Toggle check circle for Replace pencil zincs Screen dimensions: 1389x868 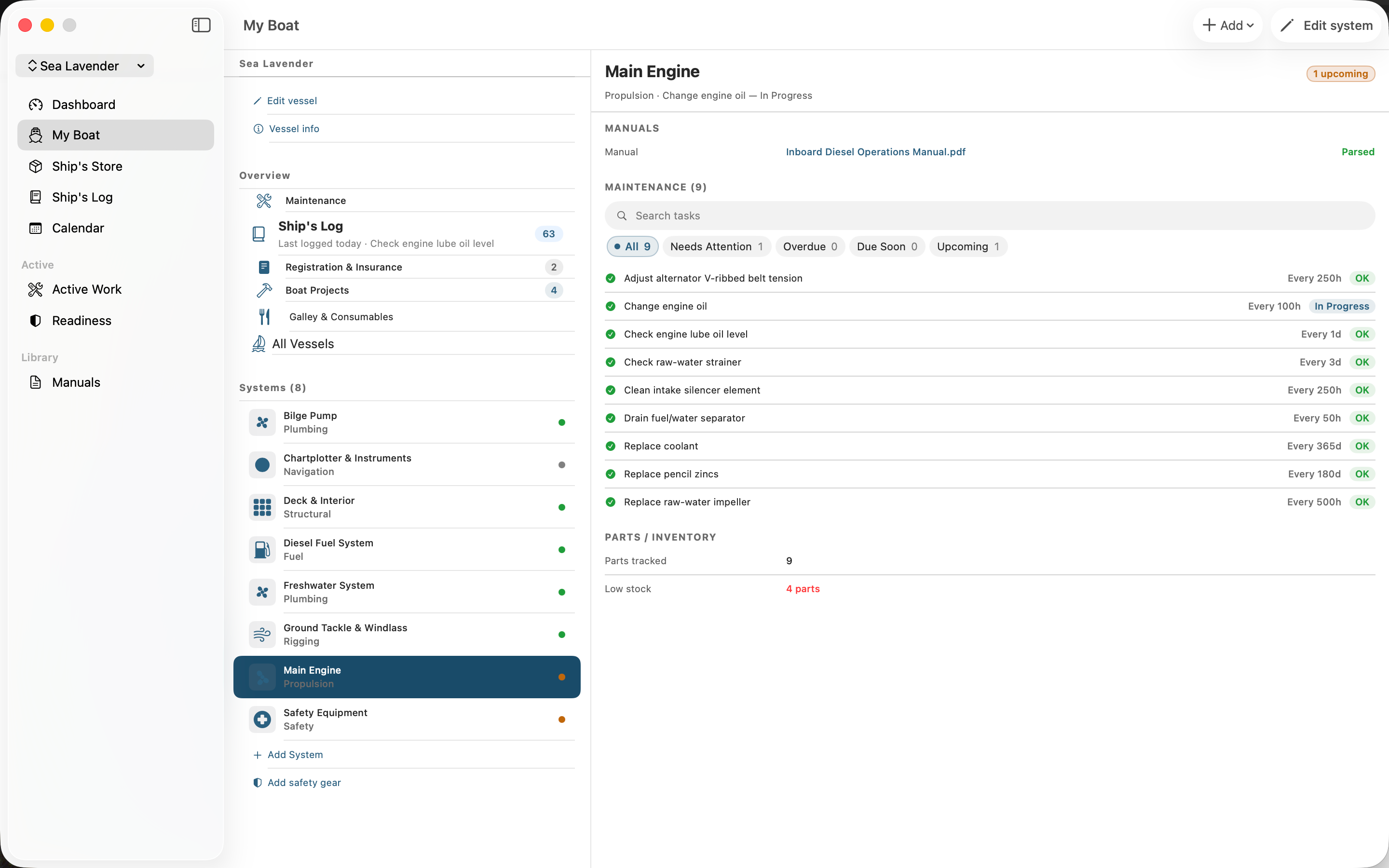point(611,474)
